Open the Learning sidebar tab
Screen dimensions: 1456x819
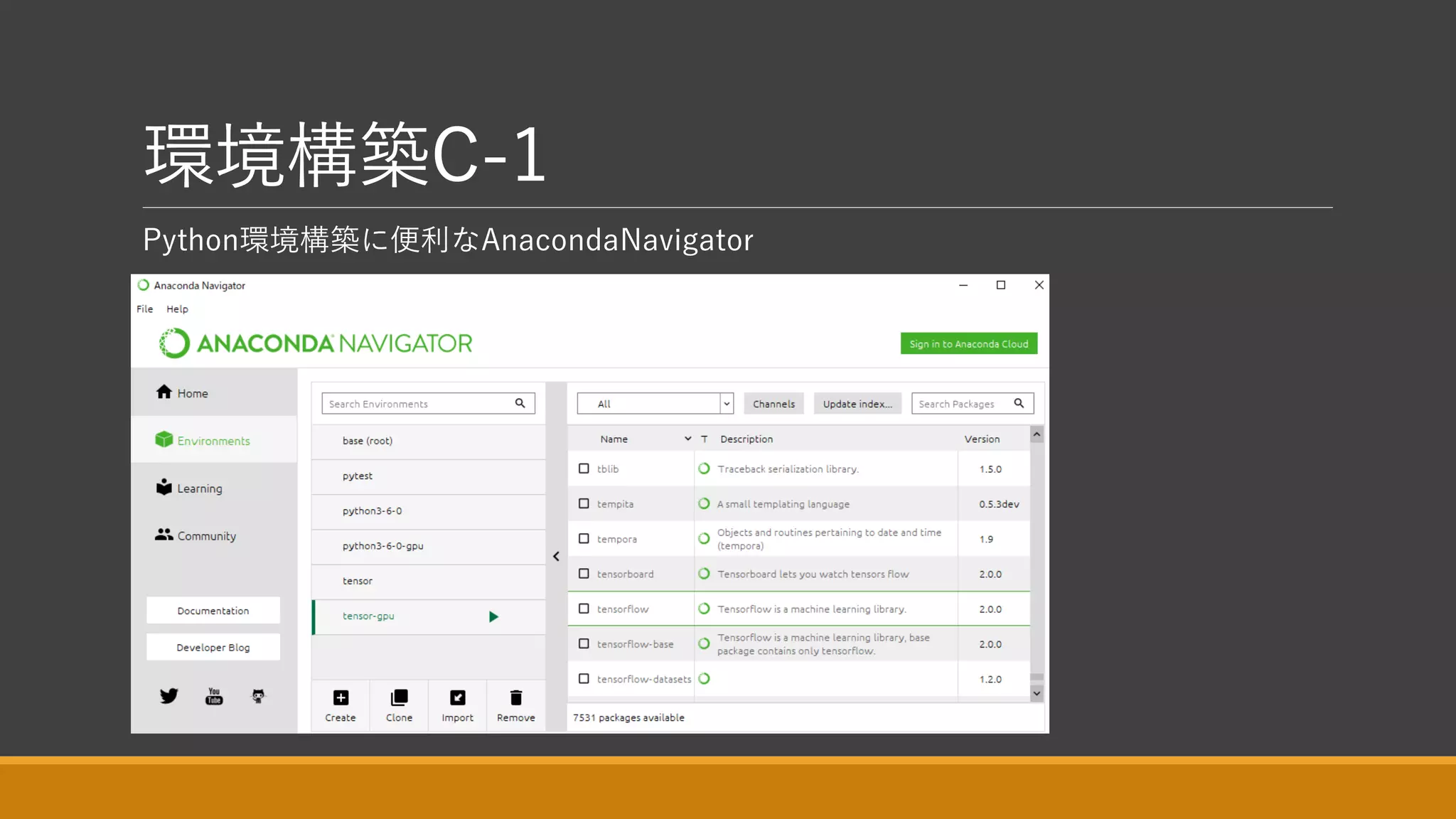[213, 488]
